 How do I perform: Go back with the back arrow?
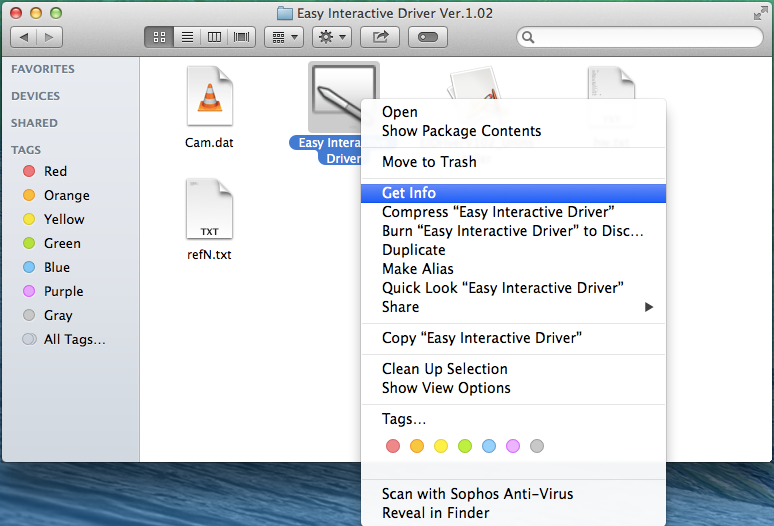point(24,37)
